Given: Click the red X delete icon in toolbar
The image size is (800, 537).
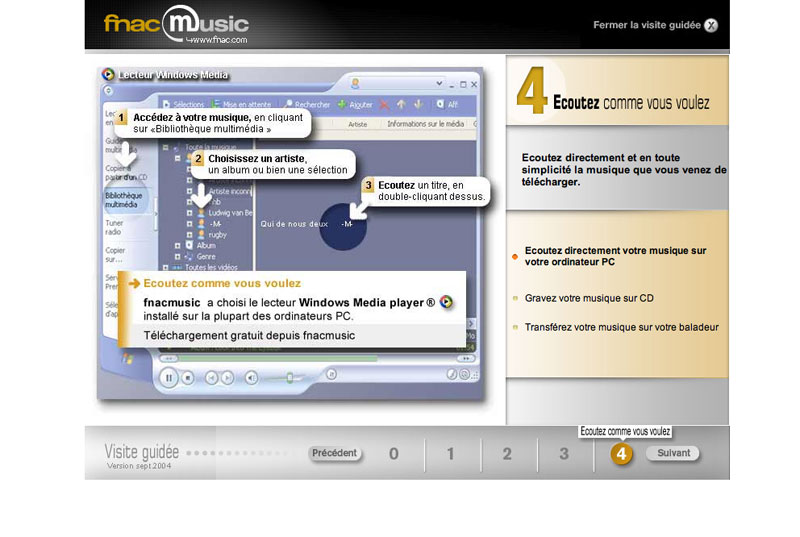Looking at the screenshot, I should (384, 105).
